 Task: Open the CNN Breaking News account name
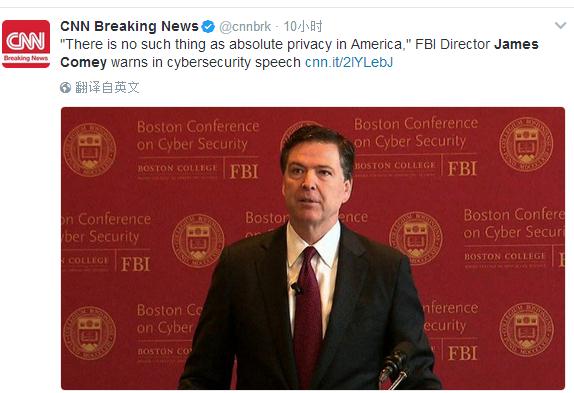click(x=129, y=26)
